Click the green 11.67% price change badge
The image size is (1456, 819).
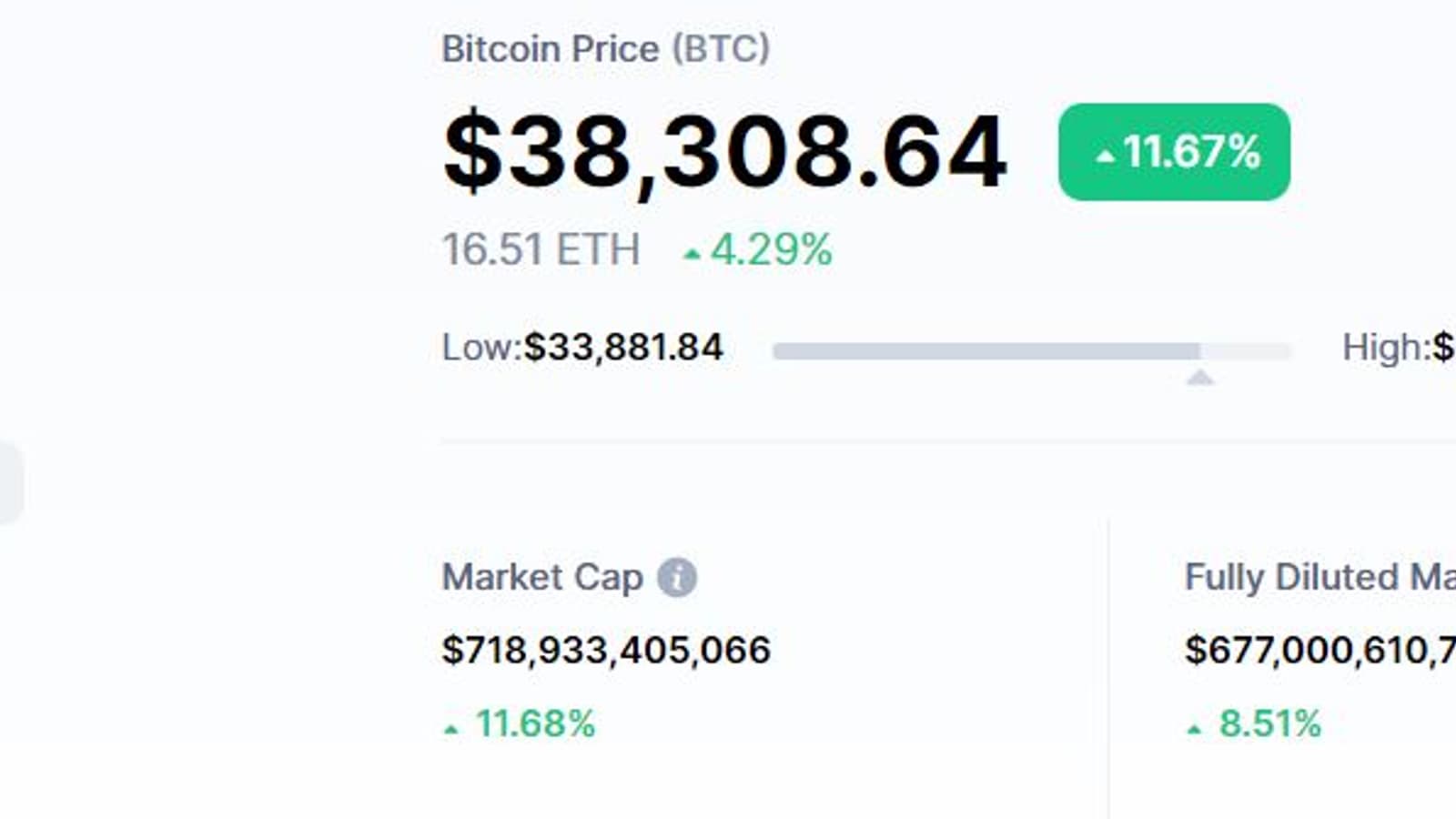[x=1174, y=152]
